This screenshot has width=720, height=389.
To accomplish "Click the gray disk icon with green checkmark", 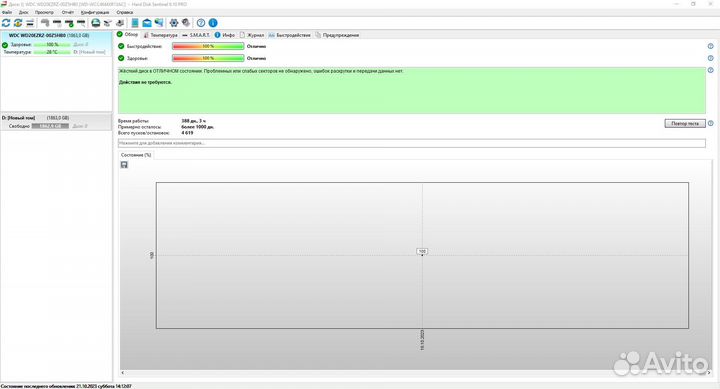I will [69, 23].
